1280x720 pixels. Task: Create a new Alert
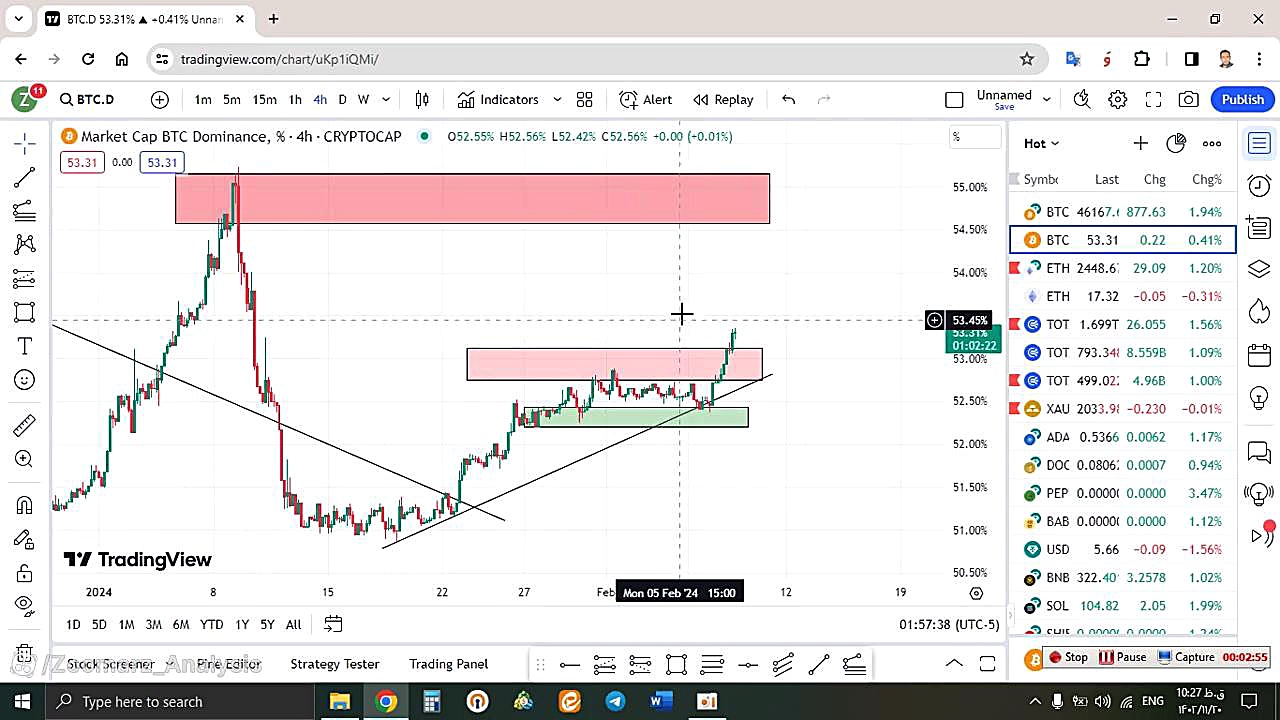[x=646, y=99]
